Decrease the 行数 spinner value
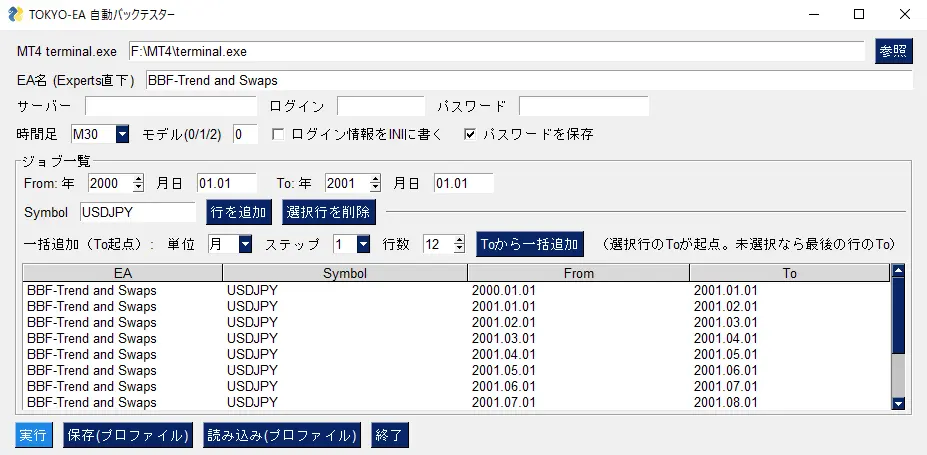The width and height of the screenshot is (927, 455). click(459, 248)
